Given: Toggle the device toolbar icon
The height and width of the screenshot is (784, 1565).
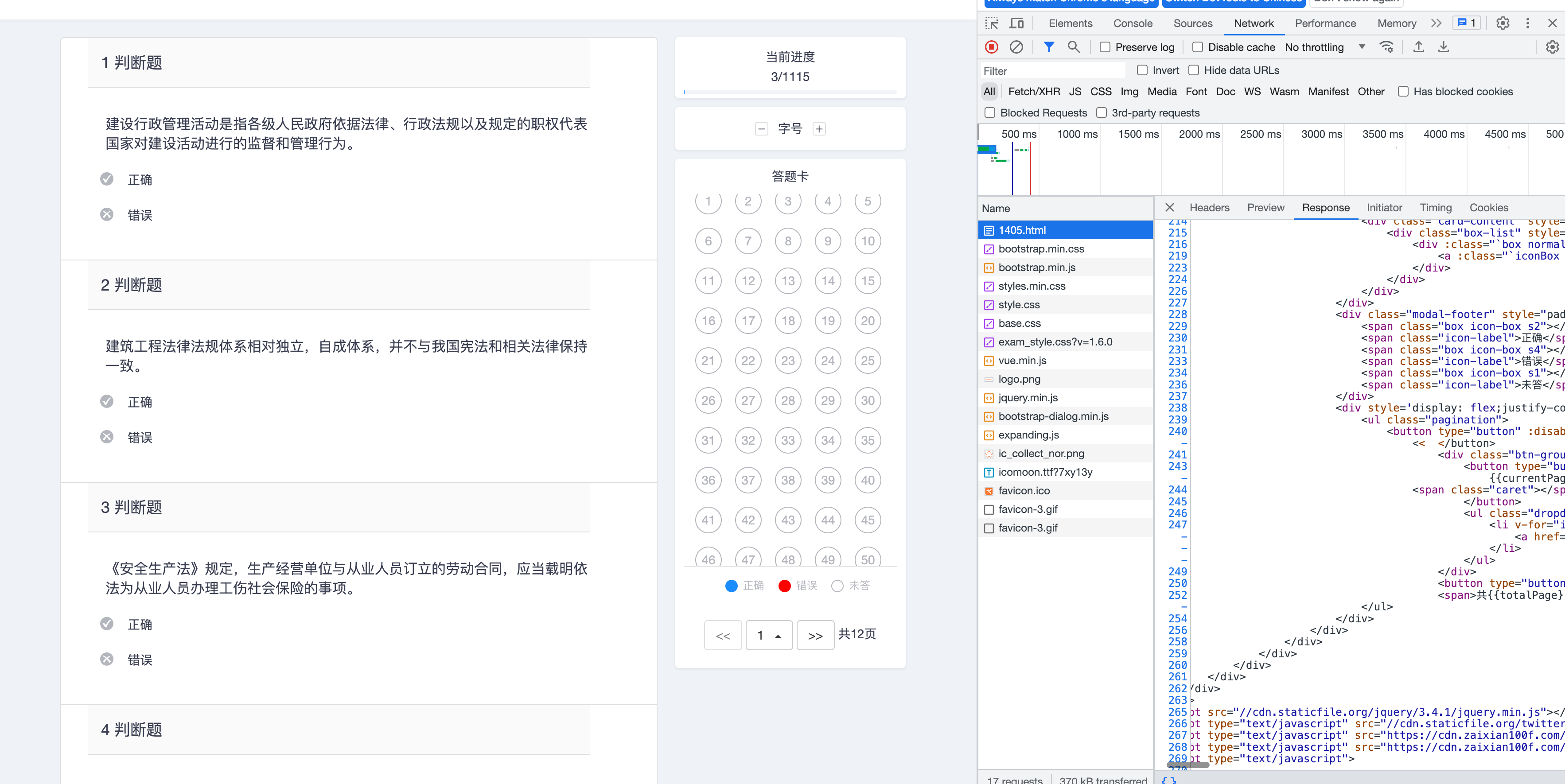Looking at the screenshot, I should (1016, 23).
